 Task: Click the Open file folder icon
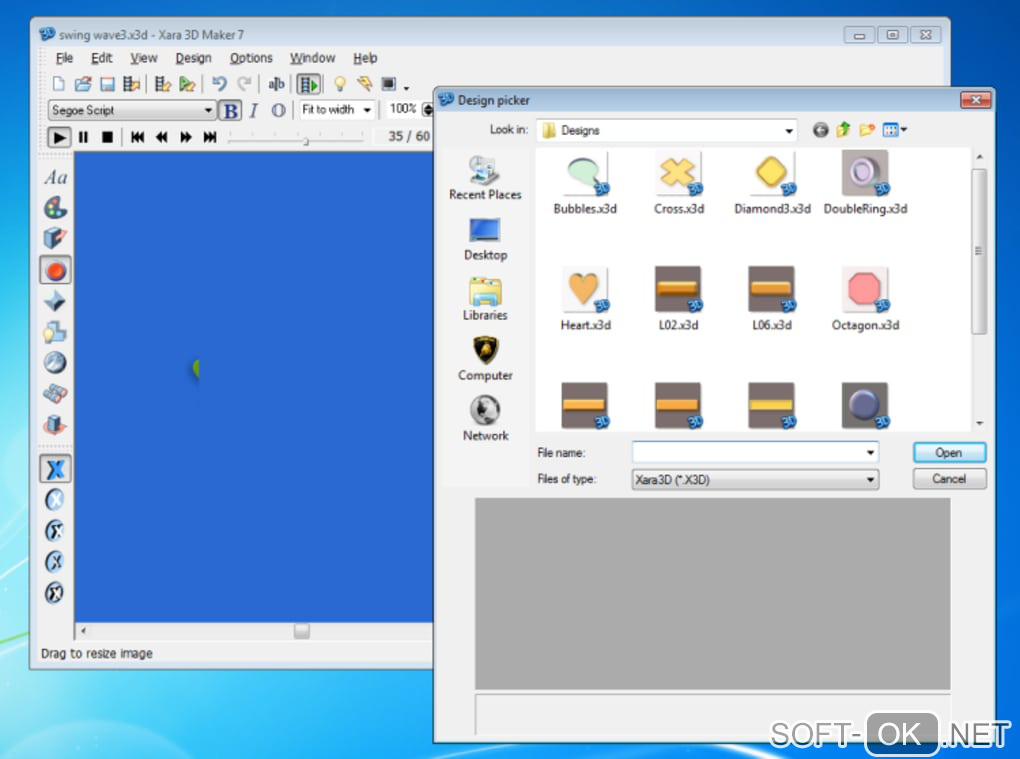83,84
